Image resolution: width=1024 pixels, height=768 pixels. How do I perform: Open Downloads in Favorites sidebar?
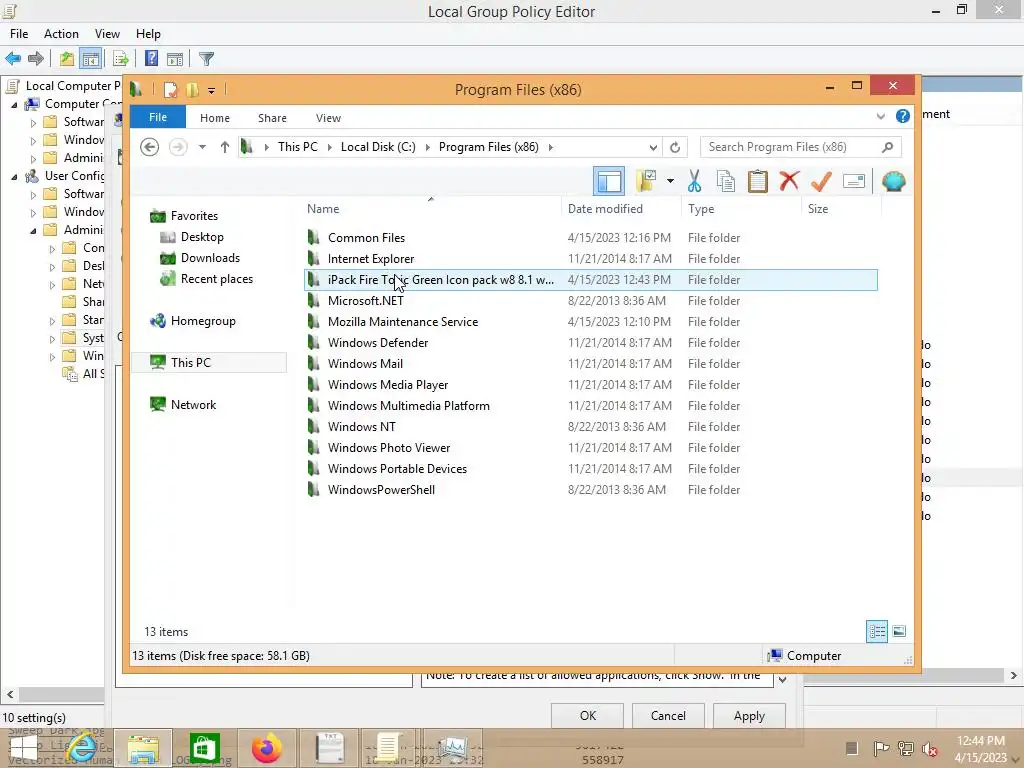[x=210, y=258]
